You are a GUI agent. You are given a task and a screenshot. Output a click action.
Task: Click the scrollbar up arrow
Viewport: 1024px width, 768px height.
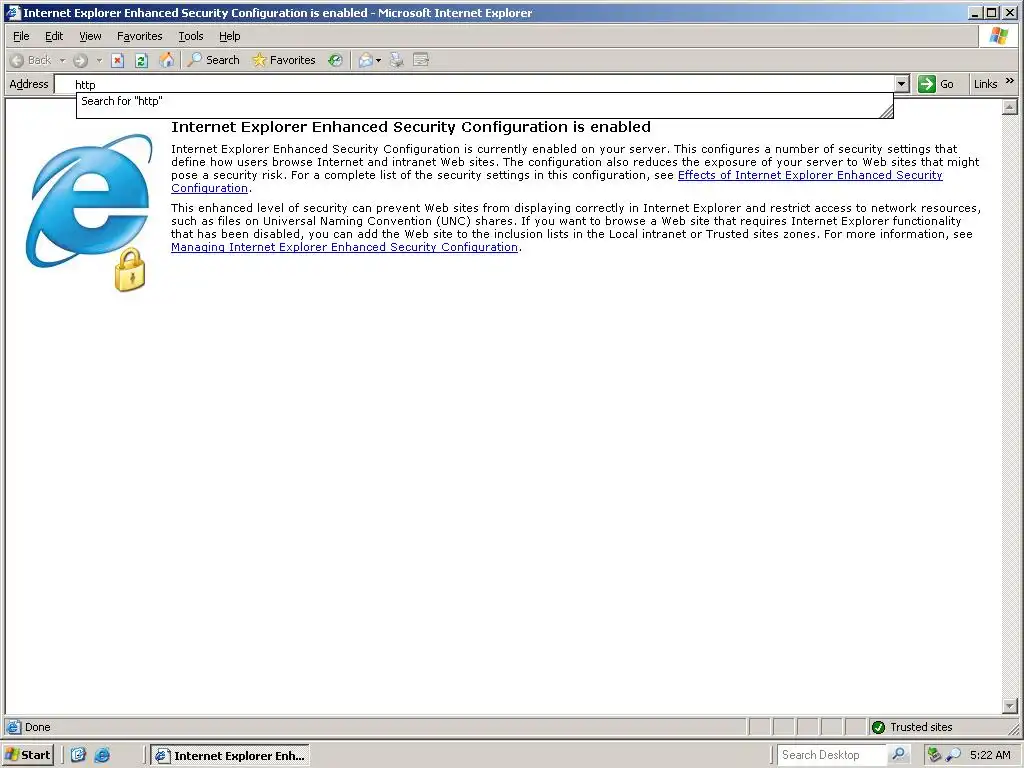[x=1010, y=106]
